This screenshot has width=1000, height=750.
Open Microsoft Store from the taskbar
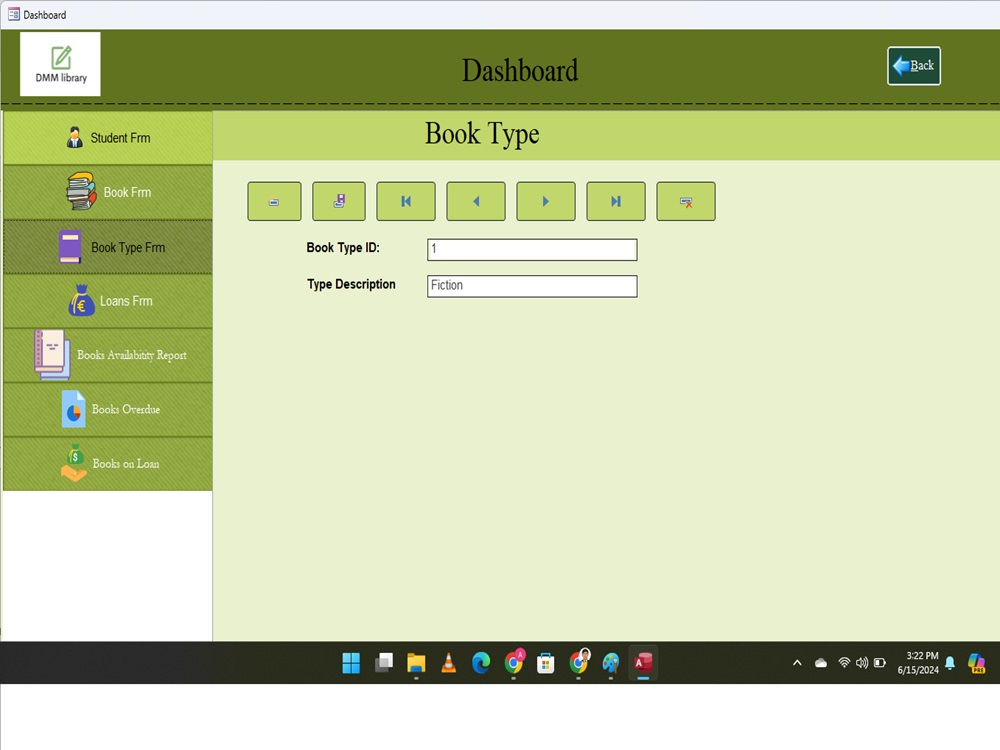(x=545, y=663)
